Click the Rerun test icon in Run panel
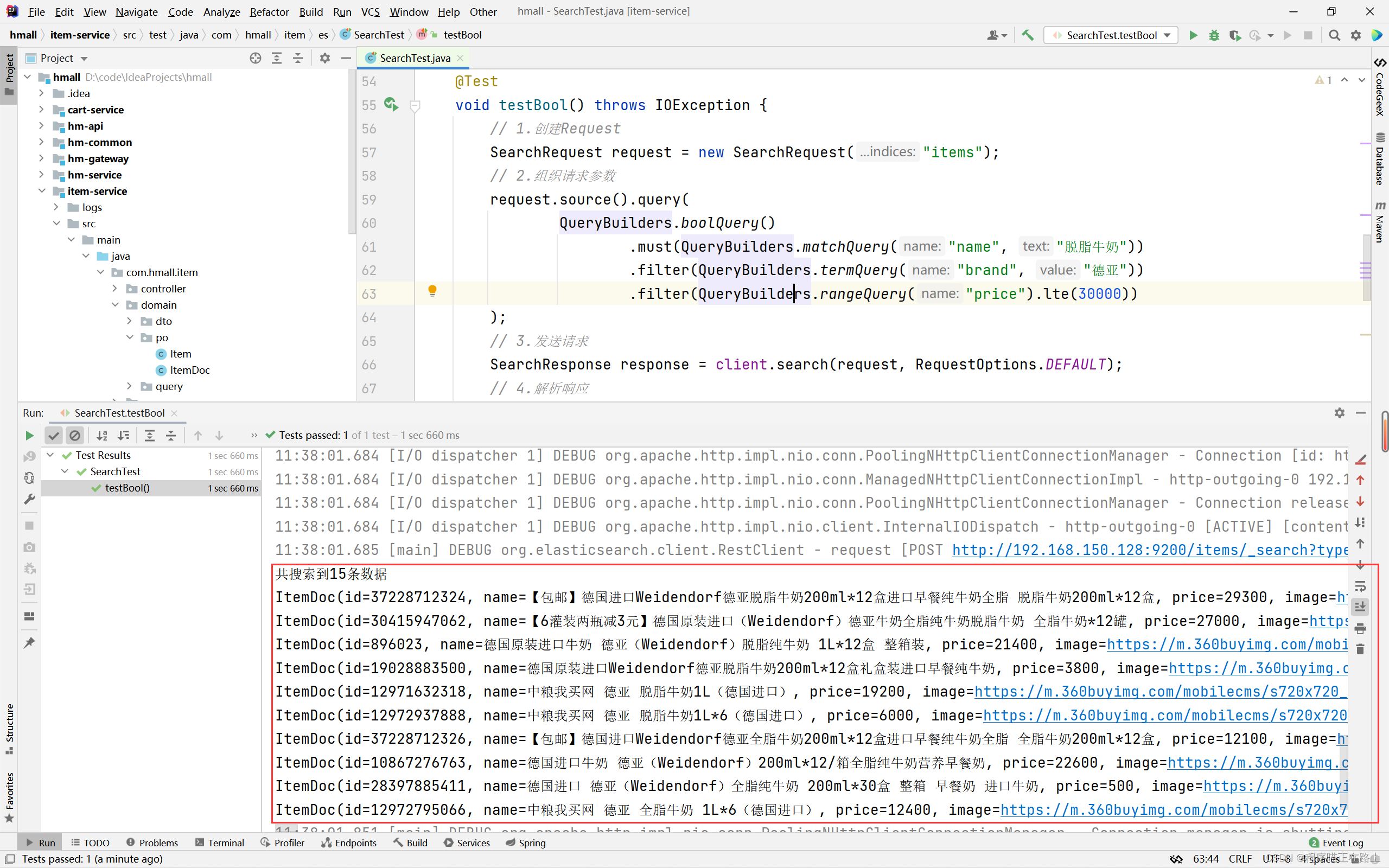This screenshot has height=868, width=1389. click(29, 436)
